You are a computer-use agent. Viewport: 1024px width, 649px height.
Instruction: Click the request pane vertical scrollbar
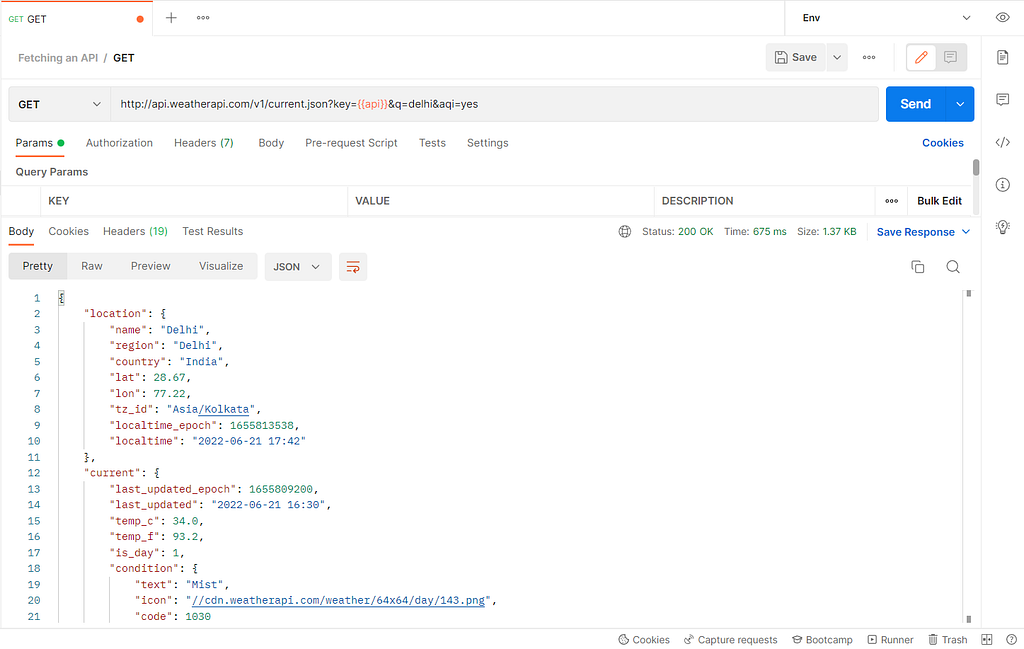pyautogui.click(x=976, y=168)
